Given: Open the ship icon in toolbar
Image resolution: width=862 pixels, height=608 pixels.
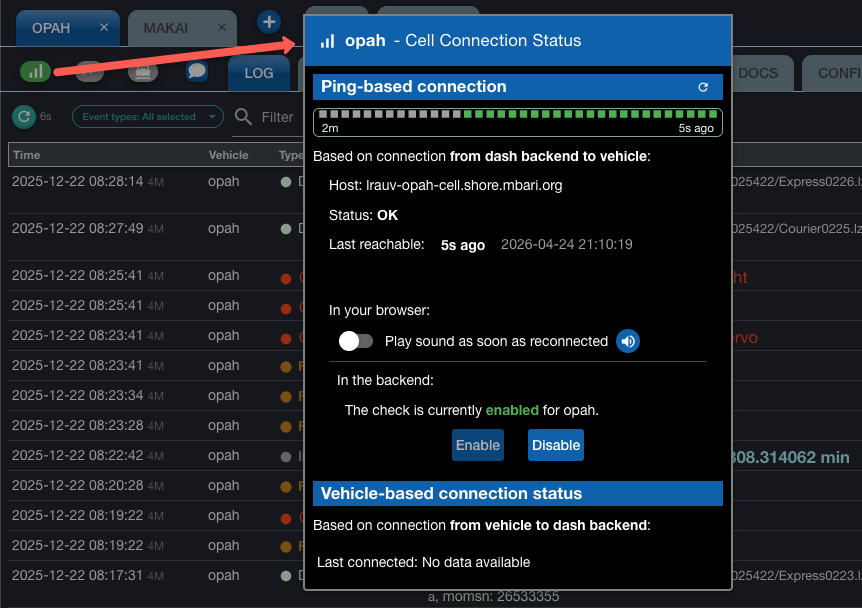Looking at the screenshot, I should point(143,71).
